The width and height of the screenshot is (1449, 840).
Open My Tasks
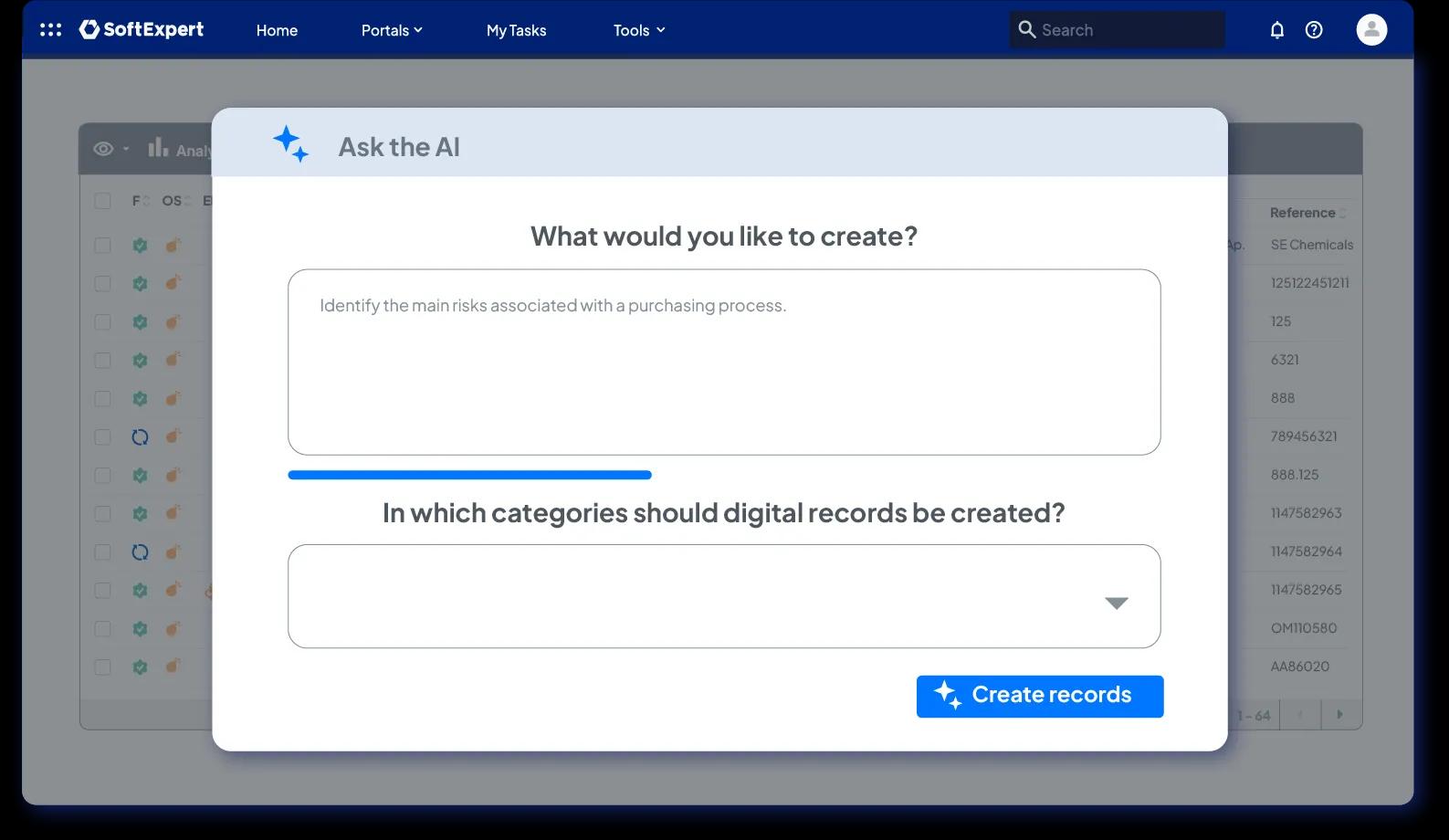click(x=516, y=30)
